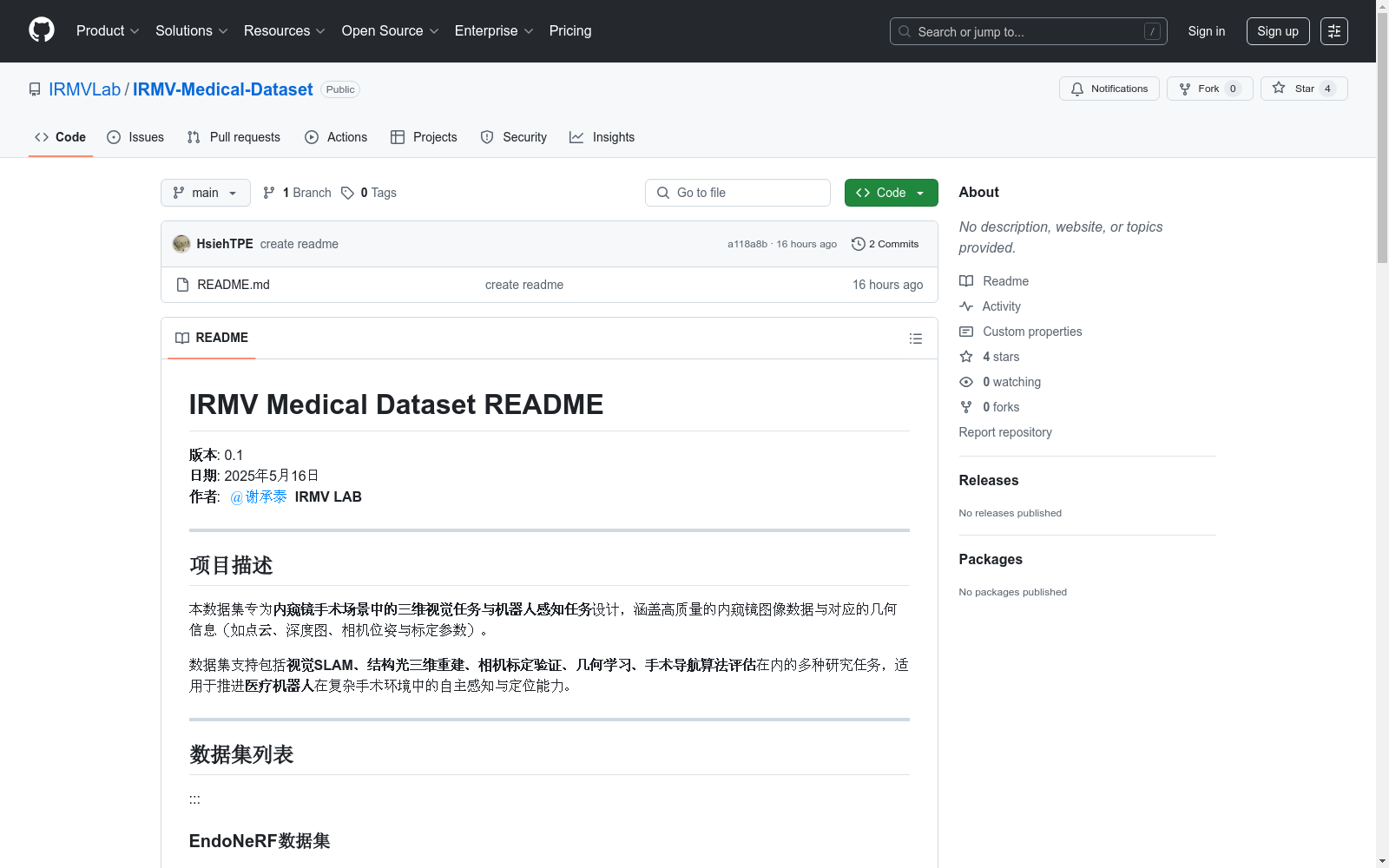View the 0 Tags link
This screenshot has height=868, width=1389.
click(369, 193)
